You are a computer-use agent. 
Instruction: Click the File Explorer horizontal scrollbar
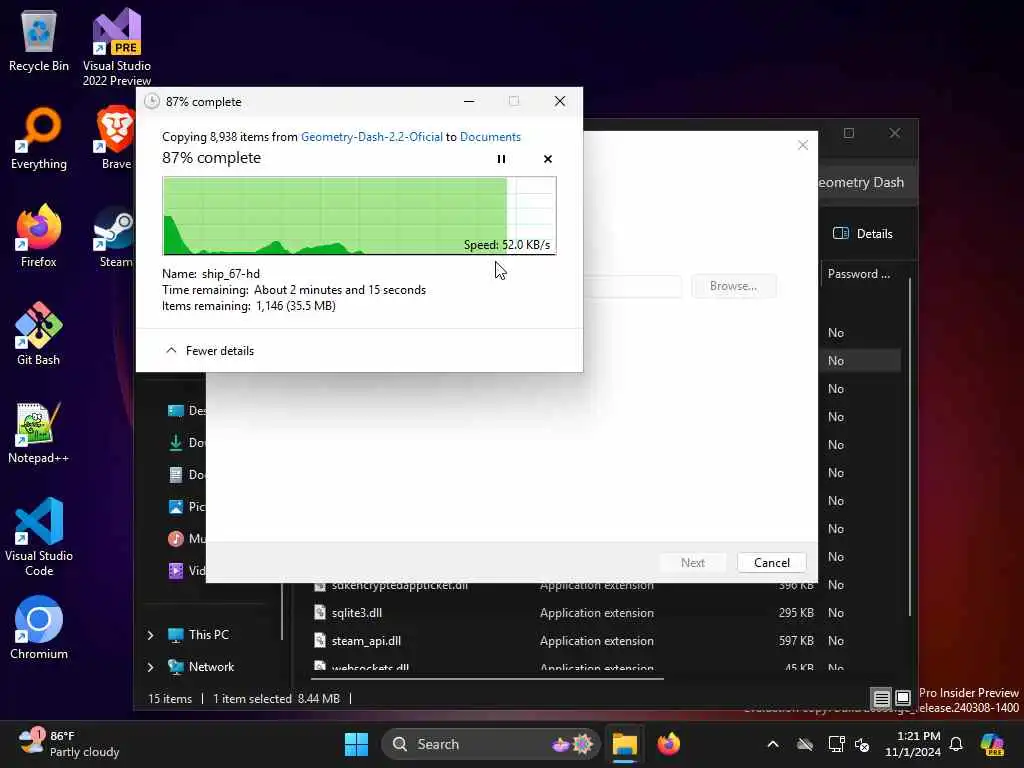pos(488,679)
